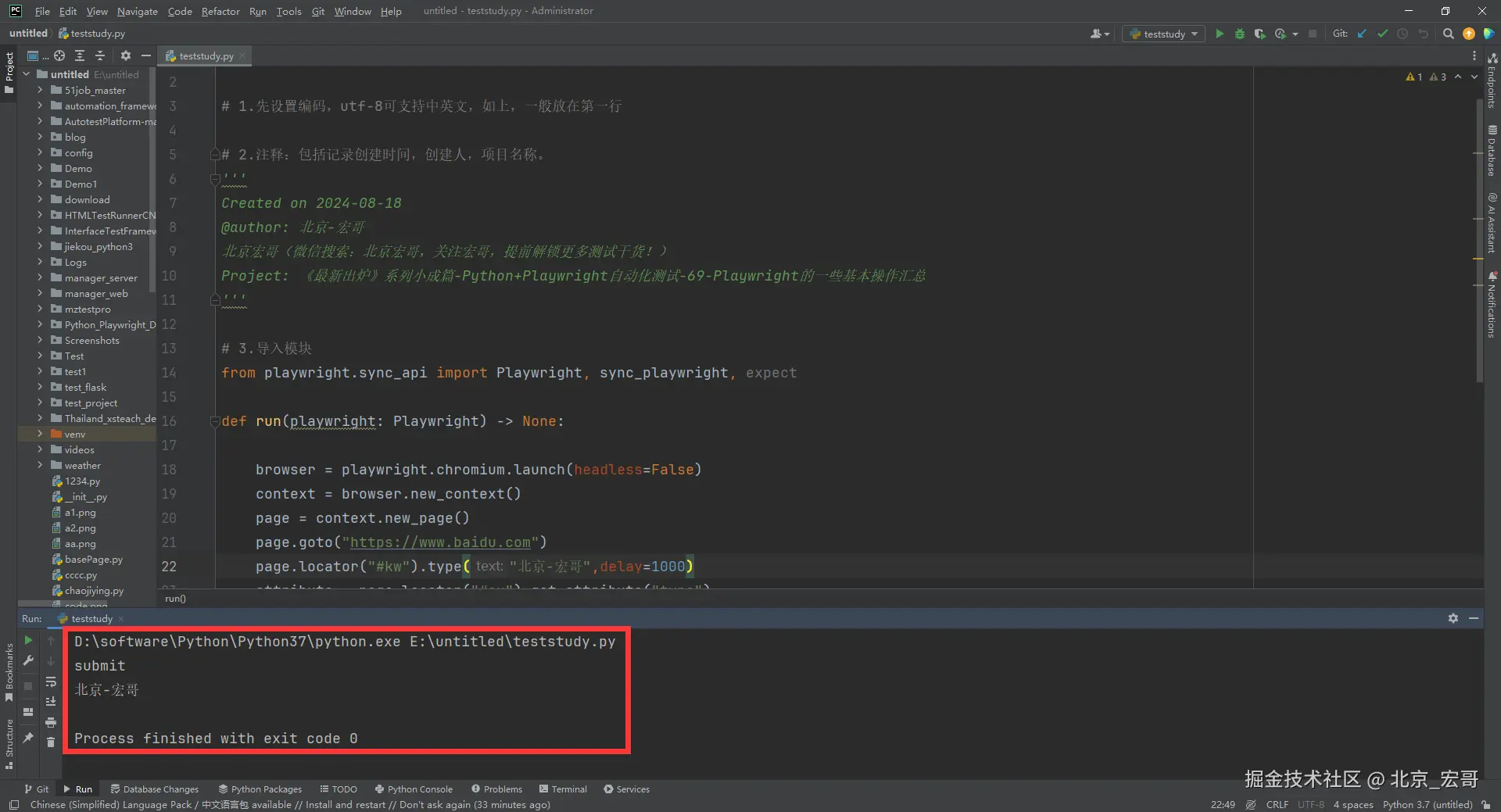
Task: Expand all in Project panel
Action: tap(80, 55)
